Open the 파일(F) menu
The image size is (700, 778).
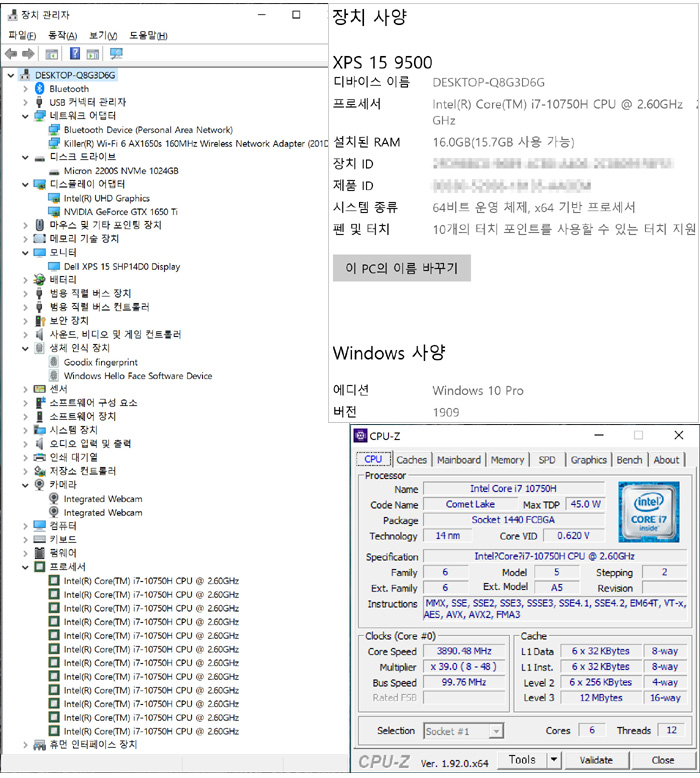(22, 35)
